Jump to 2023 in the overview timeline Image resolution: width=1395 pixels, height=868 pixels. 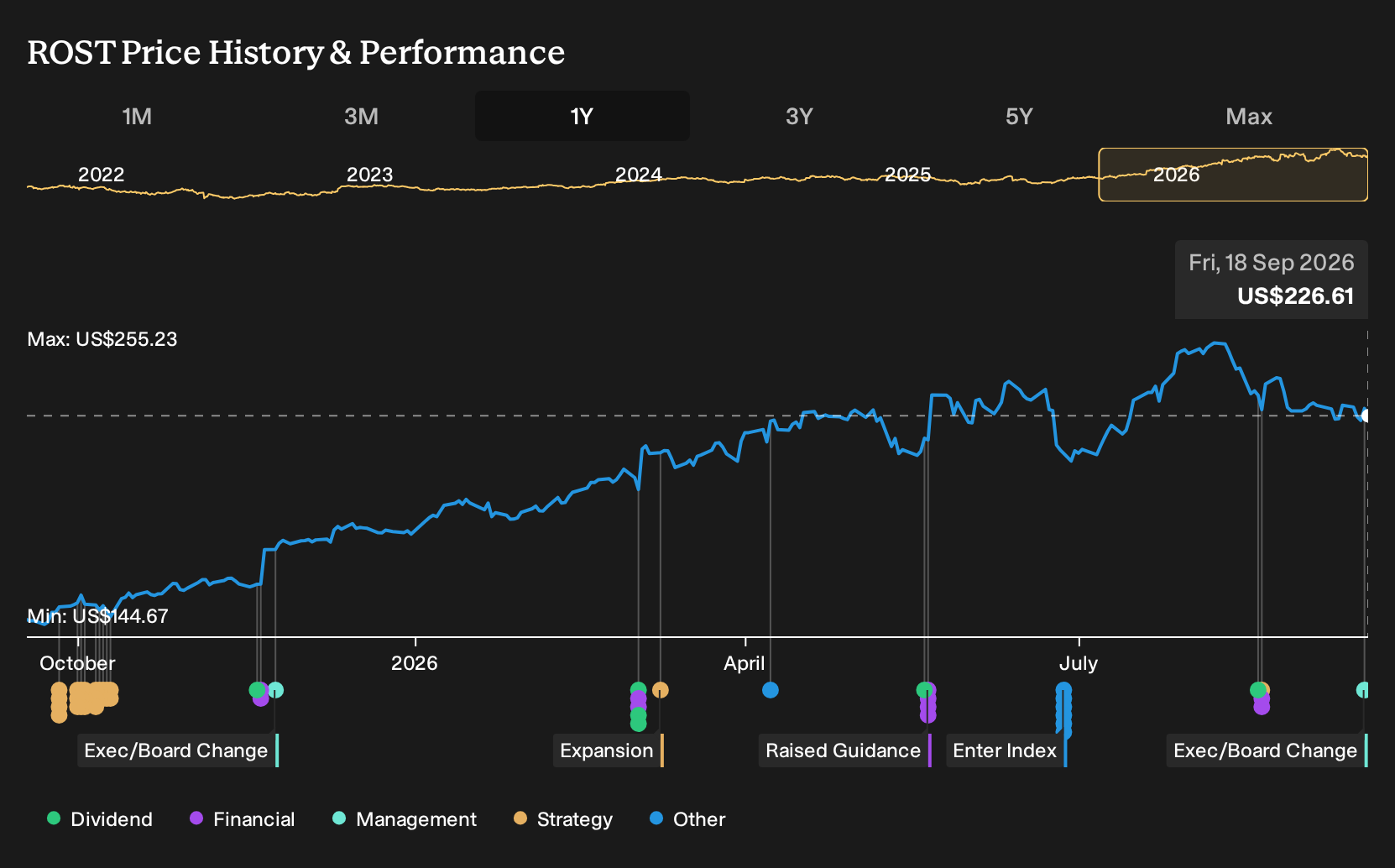coord(369,175)
